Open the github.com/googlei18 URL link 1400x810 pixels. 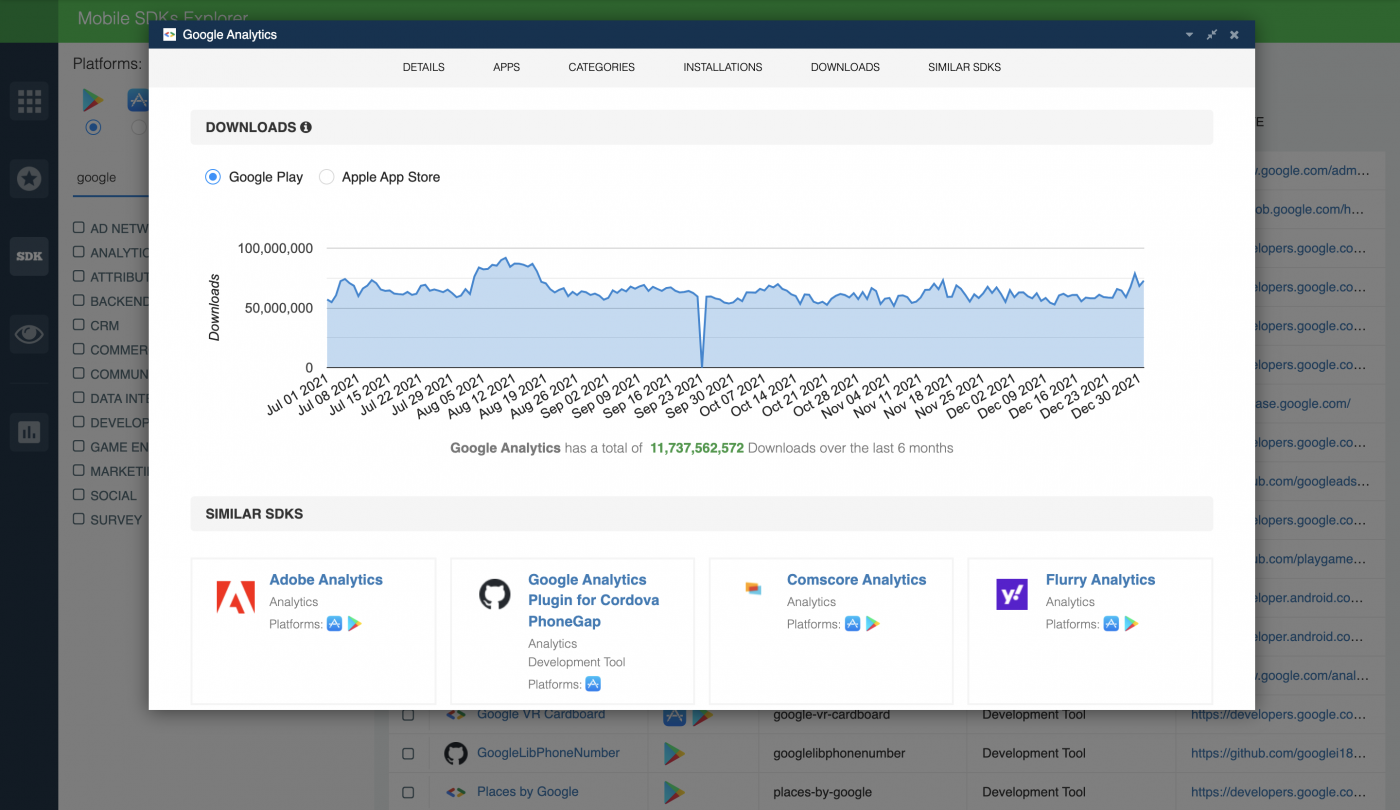pos(1278,753)
